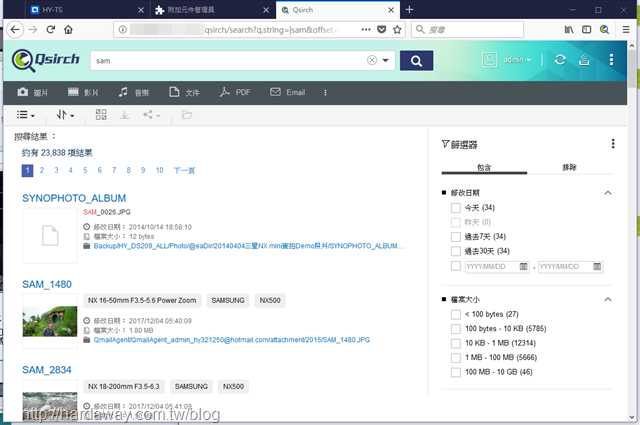Filter by documents category
This screenshot has width=640, height=425.
click(184, 92)
